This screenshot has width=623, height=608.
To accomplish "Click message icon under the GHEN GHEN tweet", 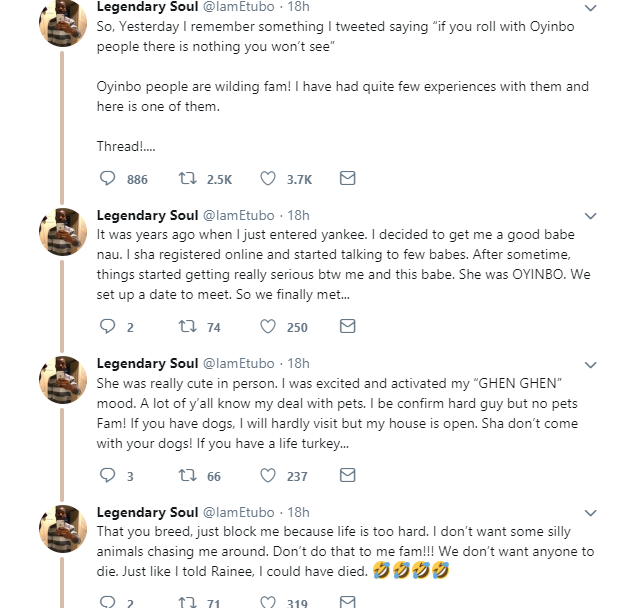I will click(347, 476).
